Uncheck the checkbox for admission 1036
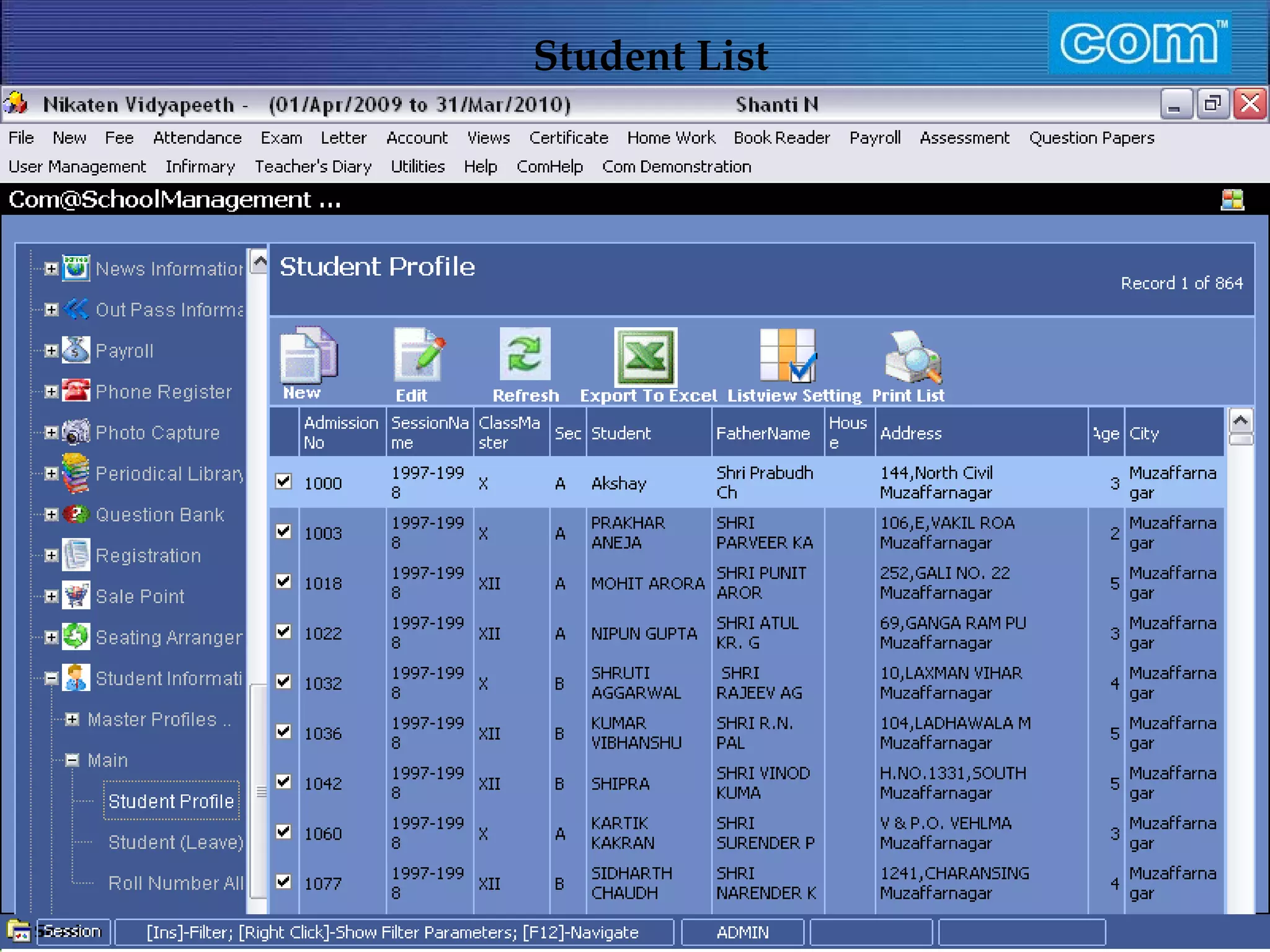The width and height of the screenshot is (1270, 952). [283, 732]
